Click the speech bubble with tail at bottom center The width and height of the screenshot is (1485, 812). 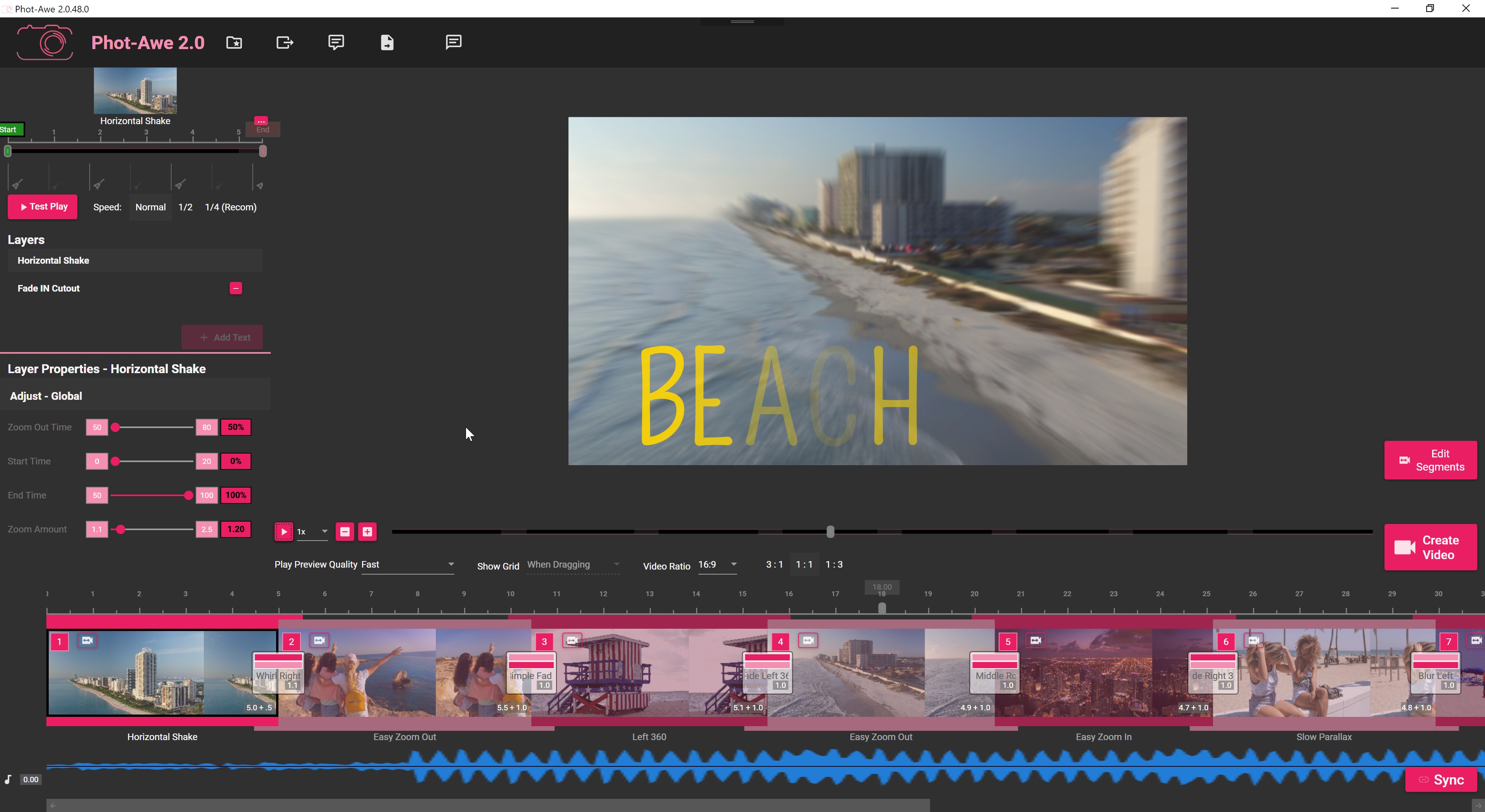tap(336, 43)
